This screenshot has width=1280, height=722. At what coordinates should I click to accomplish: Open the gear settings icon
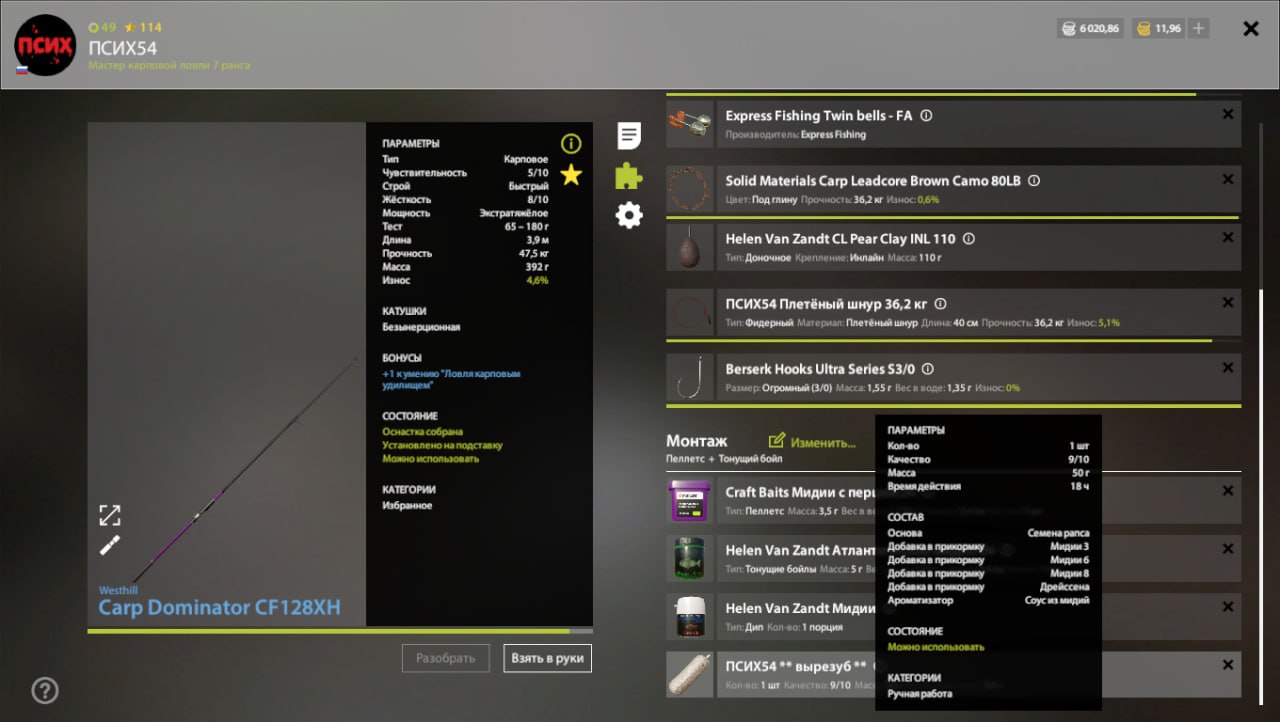(x=629, y=215)
